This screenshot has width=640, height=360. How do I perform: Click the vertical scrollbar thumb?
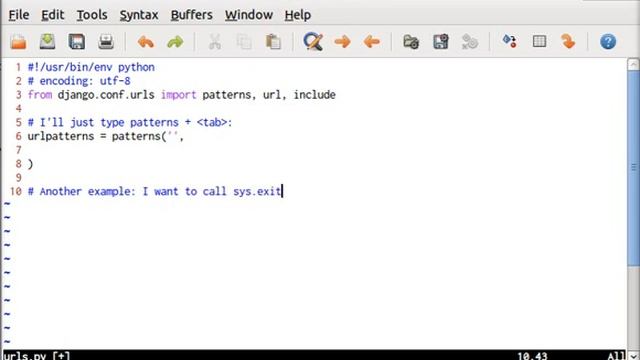click(x=633, y=169)
